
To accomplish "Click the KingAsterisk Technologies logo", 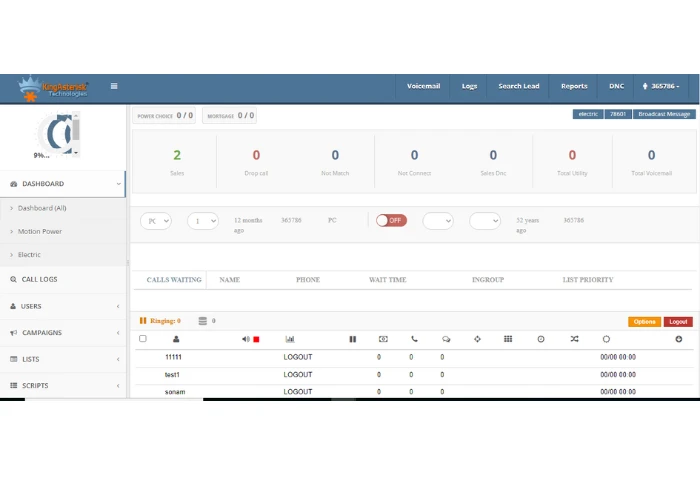I will (52, 88).
